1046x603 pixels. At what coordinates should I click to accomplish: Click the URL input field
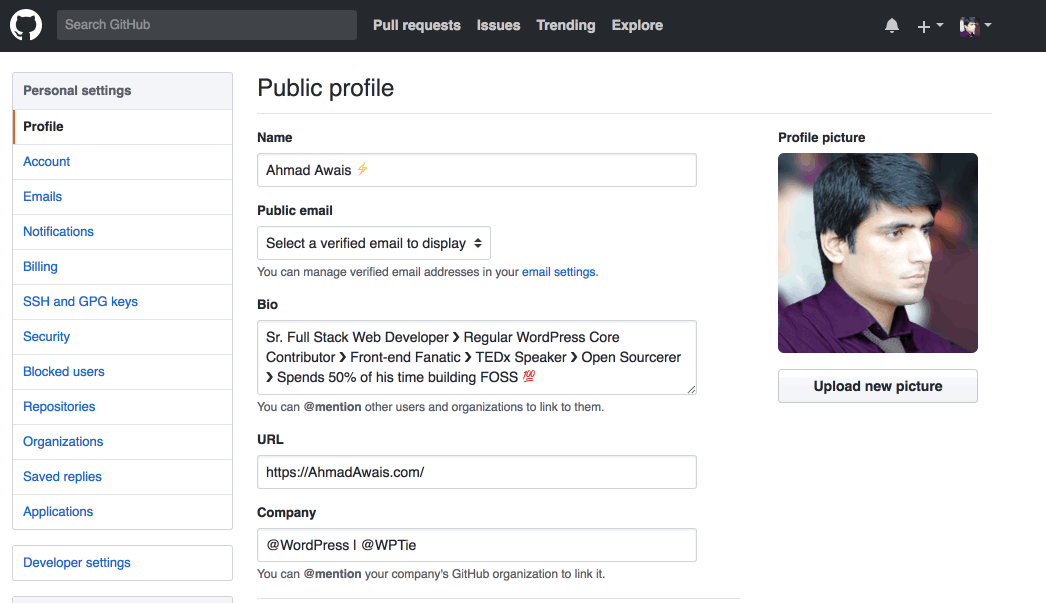[x=476, y=472]
